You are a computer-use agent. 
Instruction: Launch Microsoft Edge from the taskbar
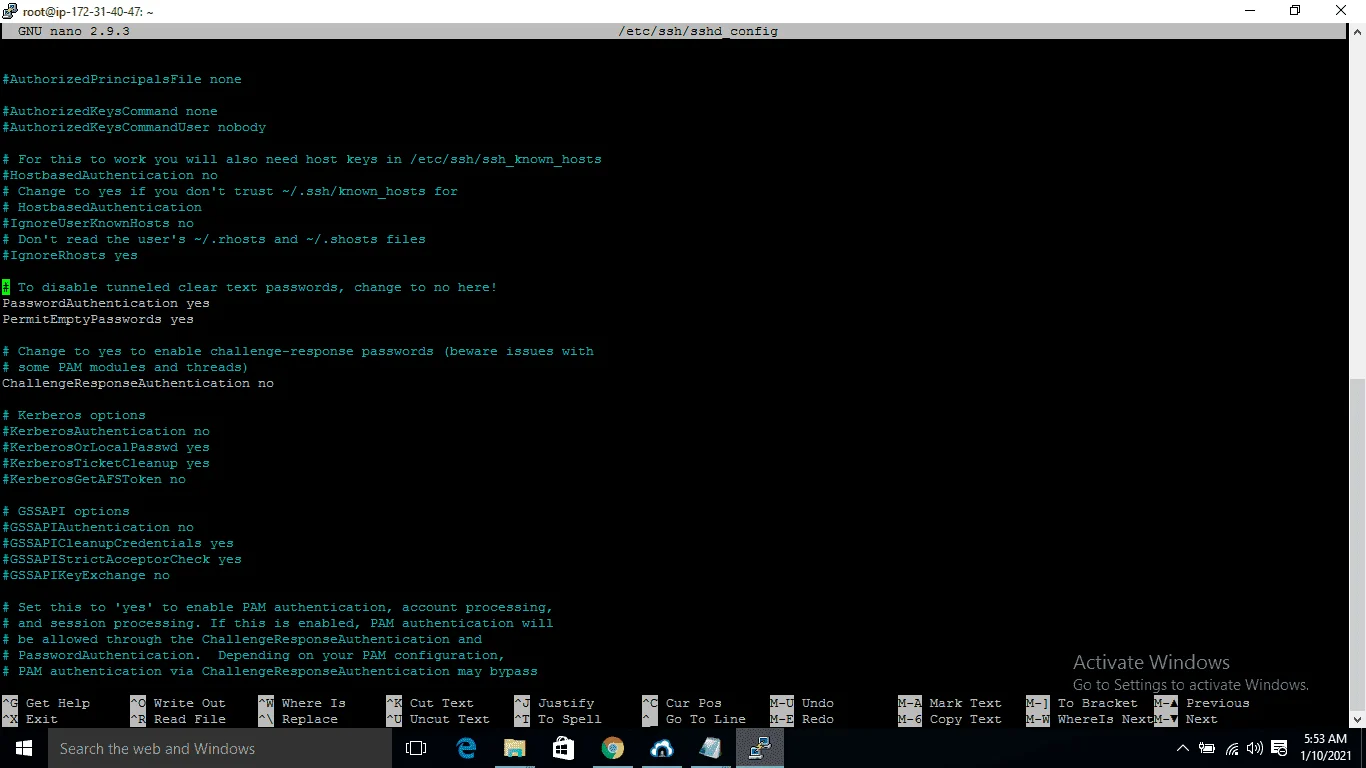click(466, 748)
